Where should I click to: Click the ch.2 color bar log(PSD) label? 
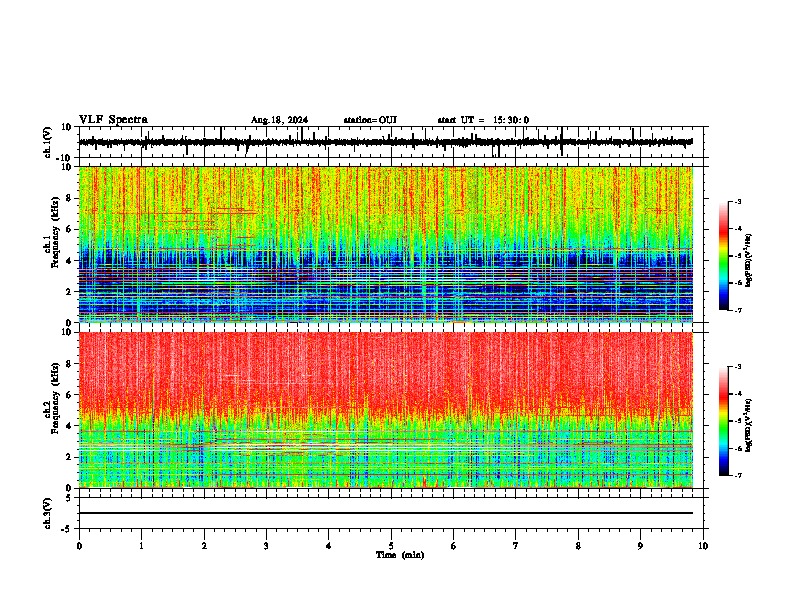point(746,425)
